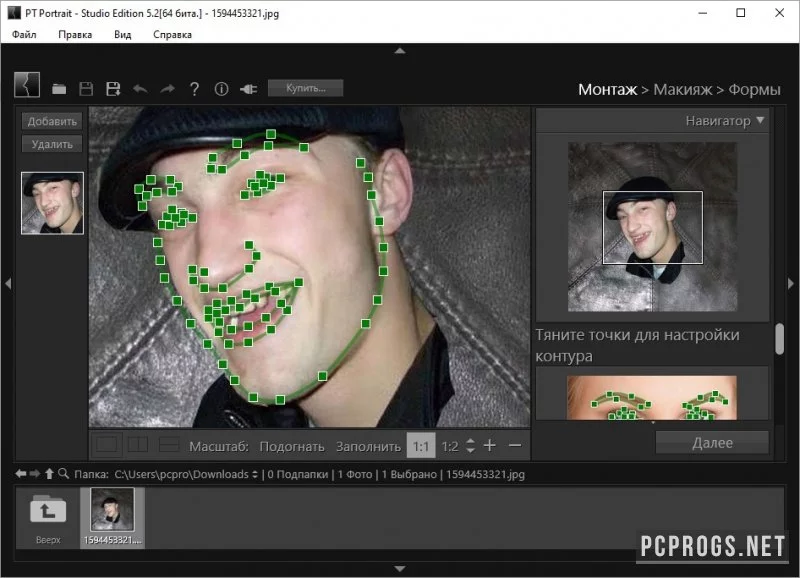This screenshot has height=578, width=800.
Task: Redo with the right curved arrow icon
Action: coord(167,89)
